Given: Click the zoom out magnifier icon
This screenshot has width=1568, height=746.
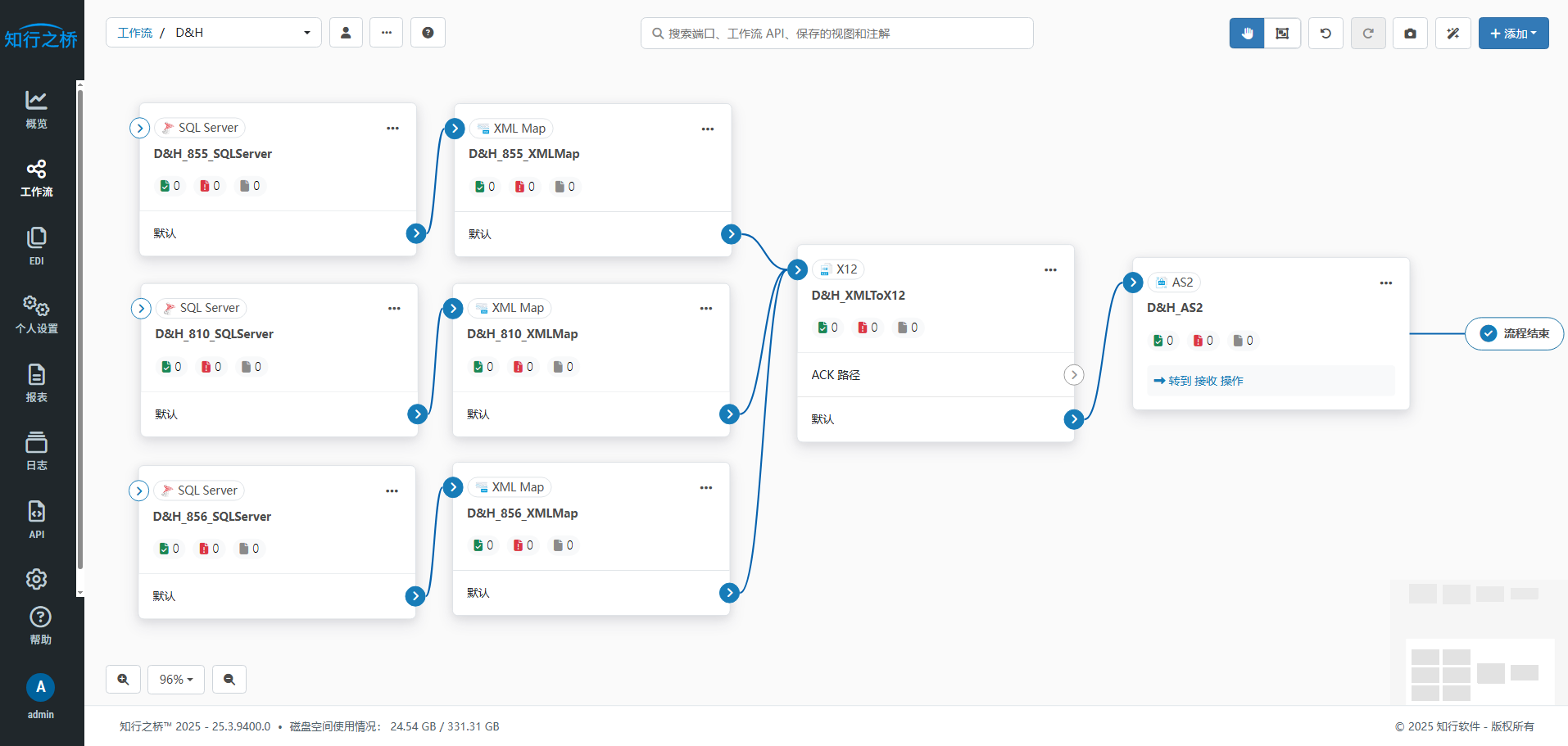Looking at the screenshot, I should point(229,679).
